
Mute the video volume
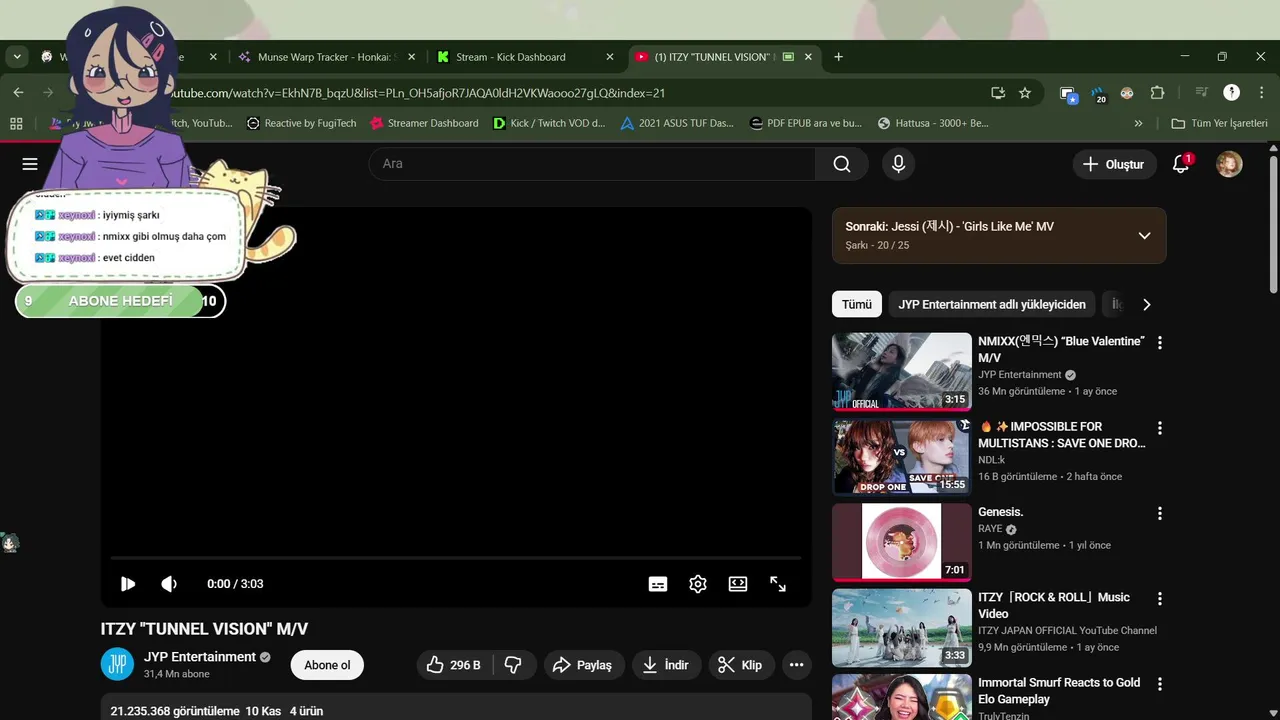pyautogui.click(x=169, y=584)
